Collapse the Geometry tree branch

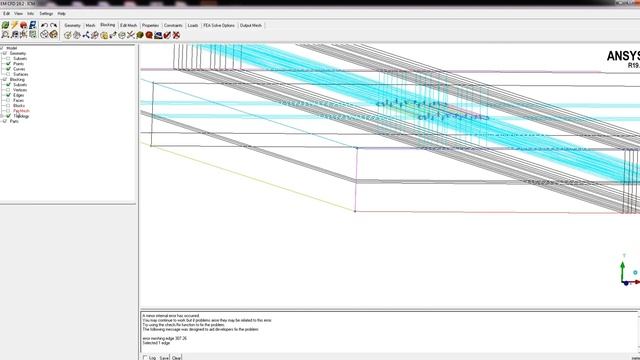(x=1, y=53)
